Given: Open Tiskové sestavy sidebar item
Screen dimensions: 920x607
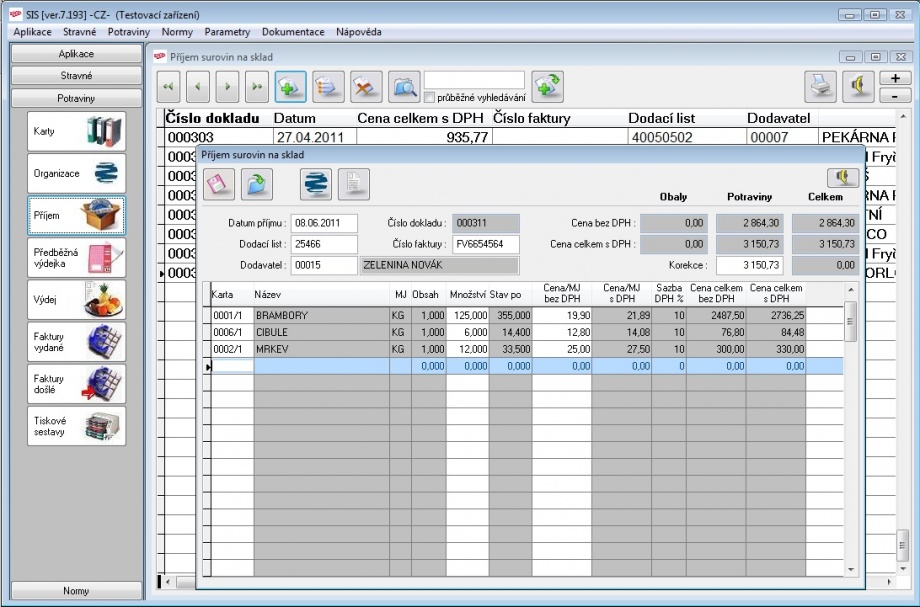Looking at the screenshot, I should (x=76, y=426).
